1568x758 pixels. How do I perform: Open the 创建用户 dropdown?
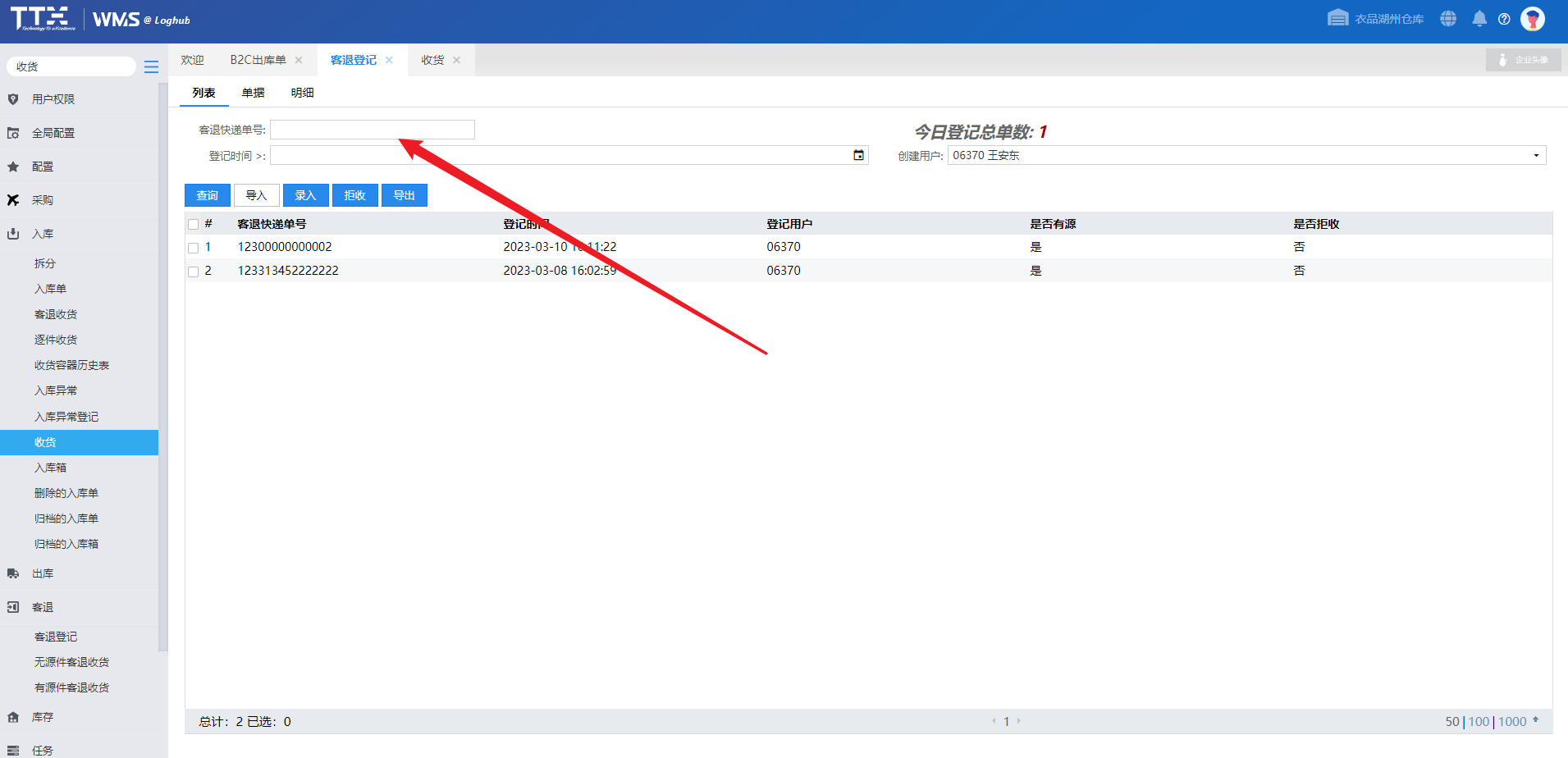[1536, 156]
